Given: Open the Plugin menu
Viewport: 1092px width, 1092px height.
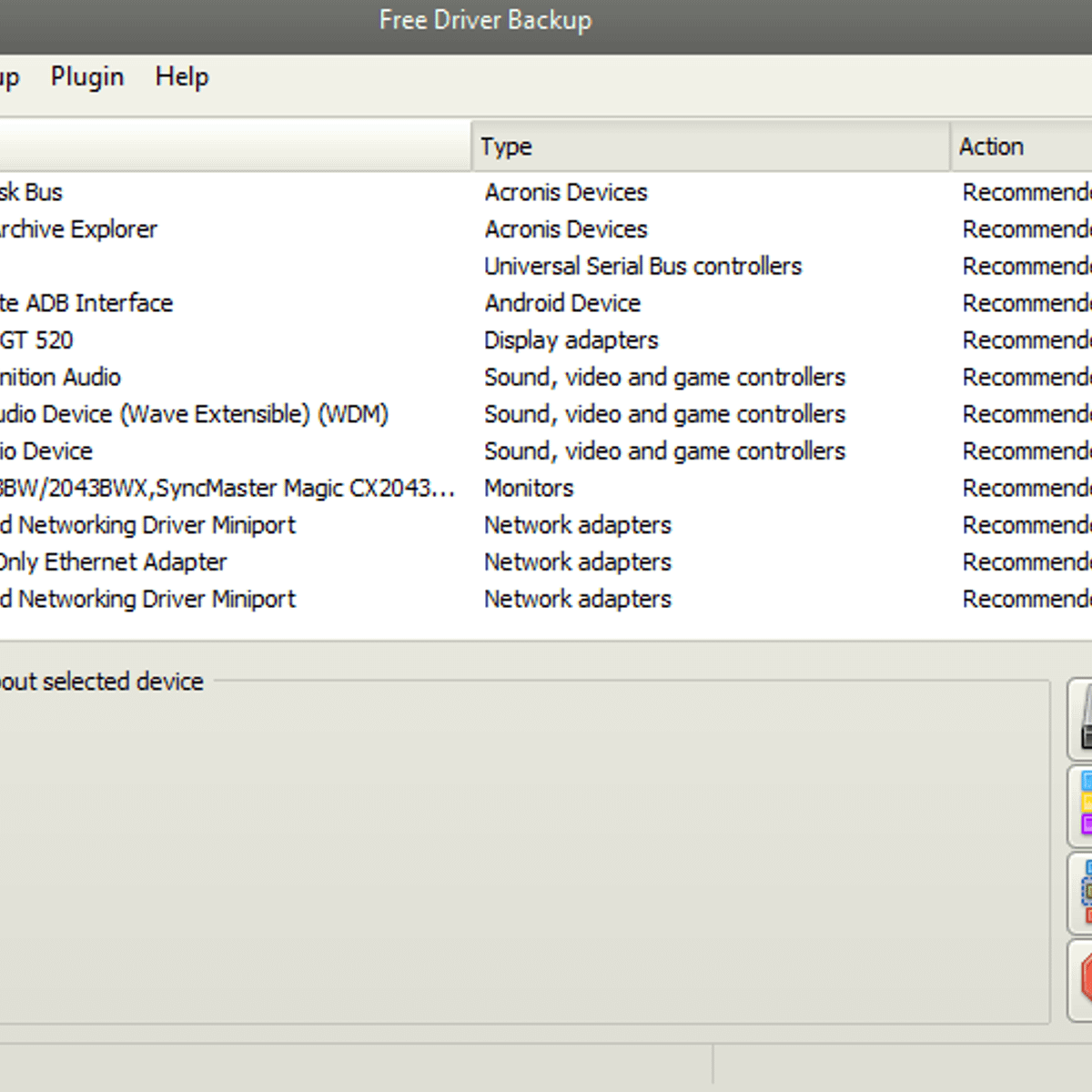Looking at the screenshot, I should pyautogui.click(x=86, y=77).
